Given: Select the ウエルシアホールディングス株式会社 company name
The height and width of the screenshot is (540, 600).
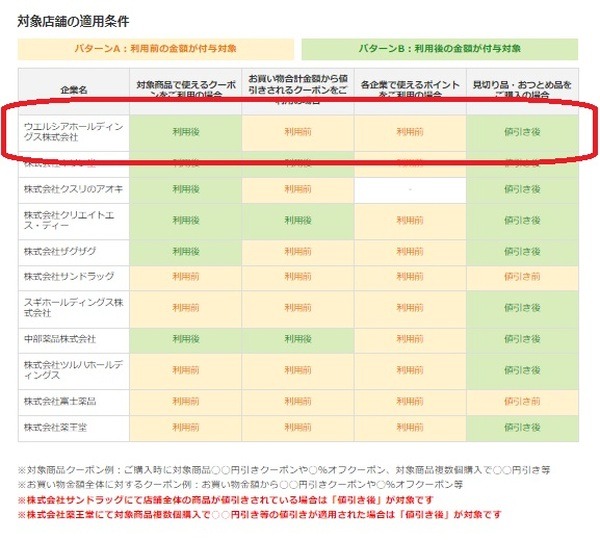Looking at the screenshot, I should (x=73, y=132).
